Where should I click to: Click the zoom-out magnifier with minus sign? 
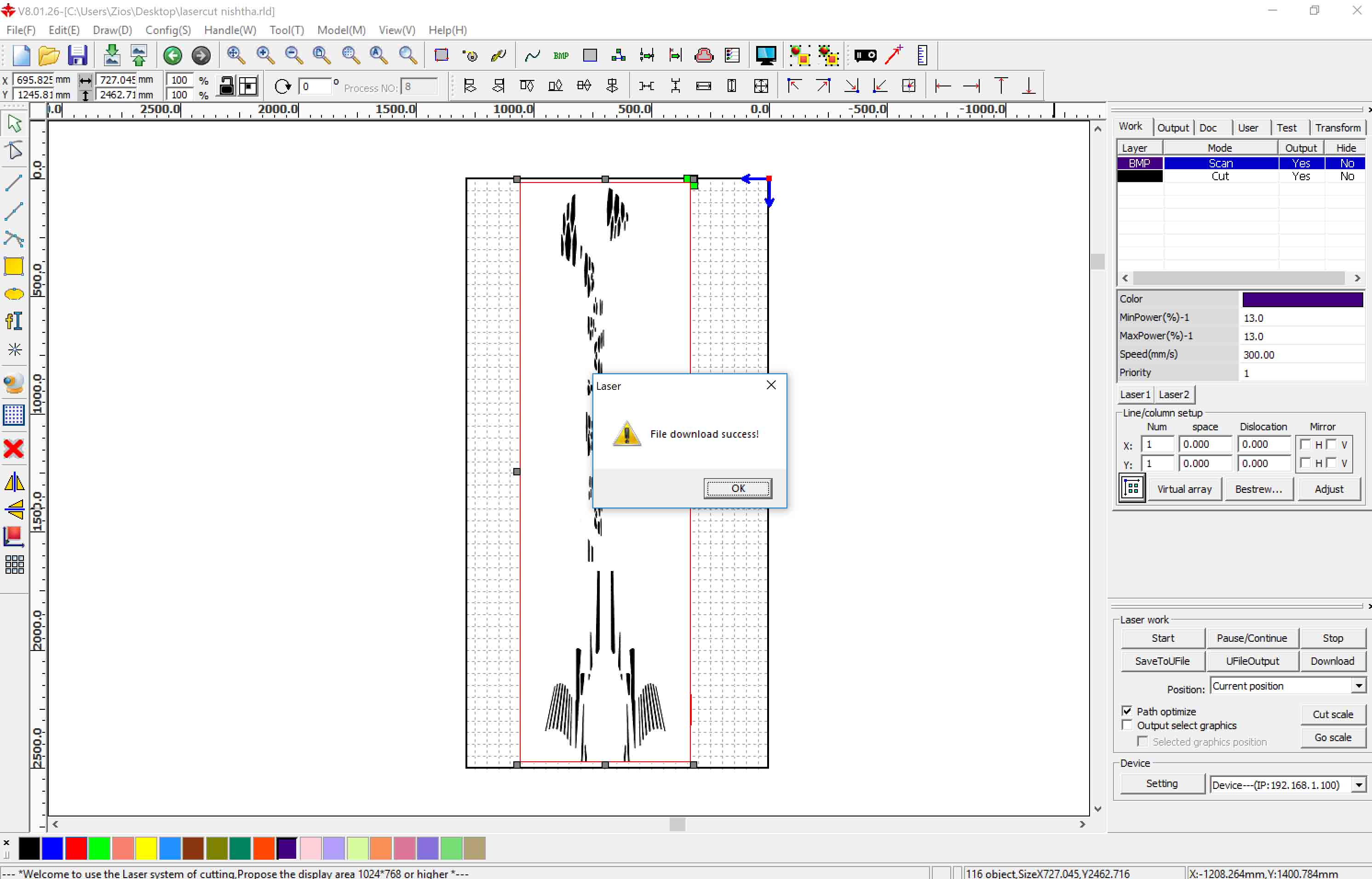pos(293,55)
